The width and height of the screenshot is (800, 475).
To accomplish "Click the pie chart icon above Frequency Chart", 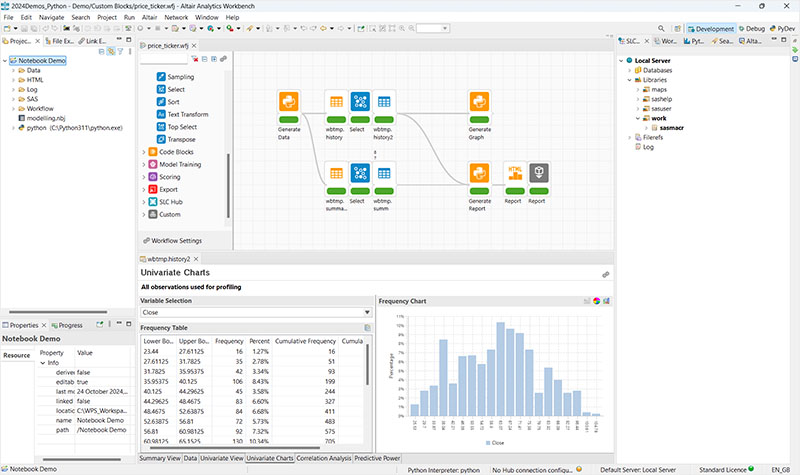I will (595, 301).
